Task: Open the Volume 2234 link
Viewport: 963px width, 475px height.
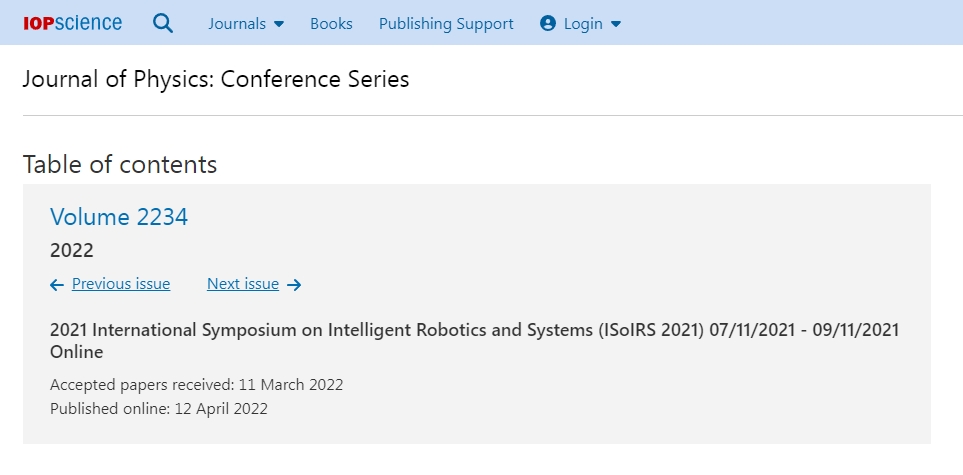Action: coord(119,217)
